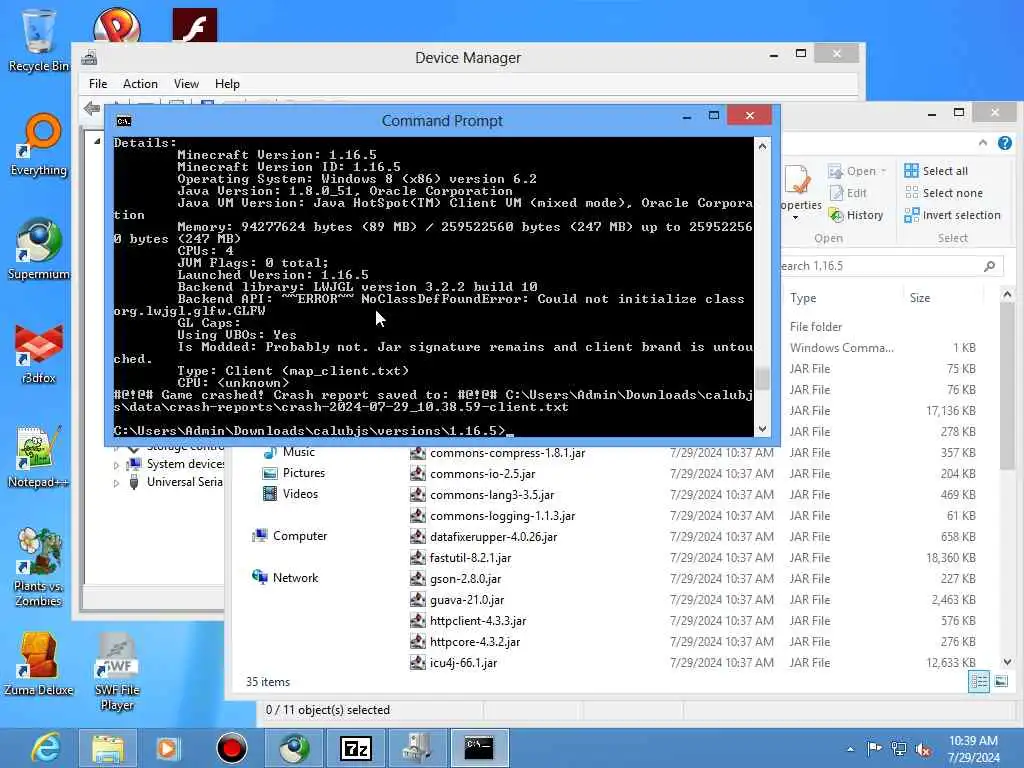This screenshot has width=1024, height=768.
Task: Open View menu in Device Manager
Action: pyautogui.click(x=186, y=84)
